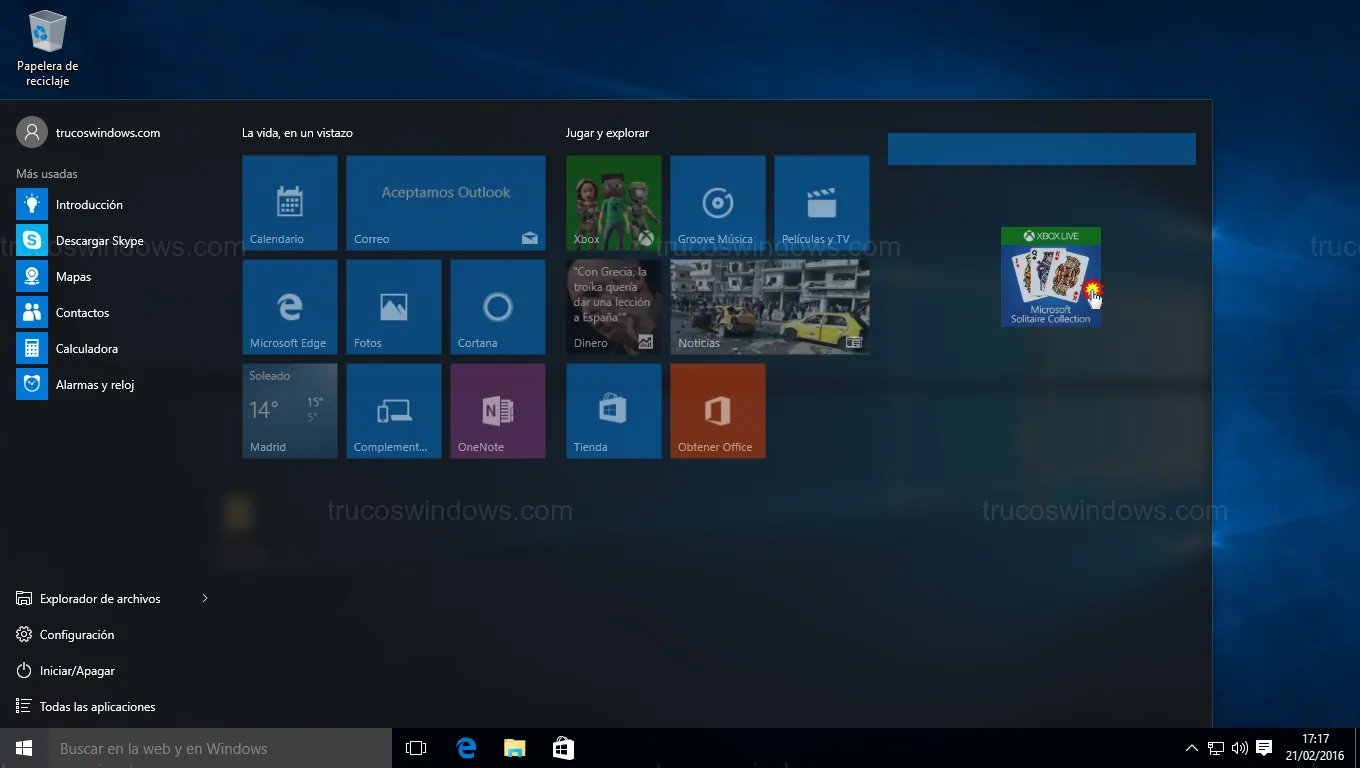Open Configuración from Start menu
This screenshot has width=1360, height=768.
click(76, 635)
